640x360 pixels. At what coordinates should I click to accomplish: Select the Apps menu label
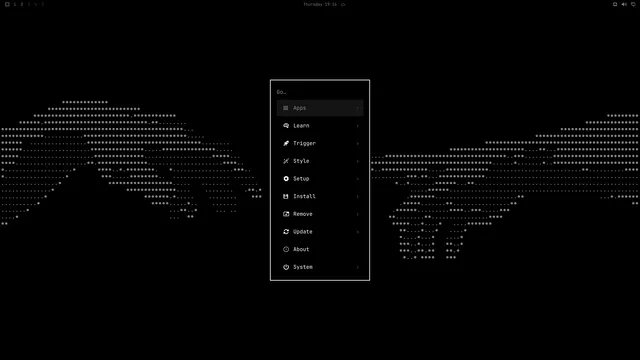click(300, 108)
